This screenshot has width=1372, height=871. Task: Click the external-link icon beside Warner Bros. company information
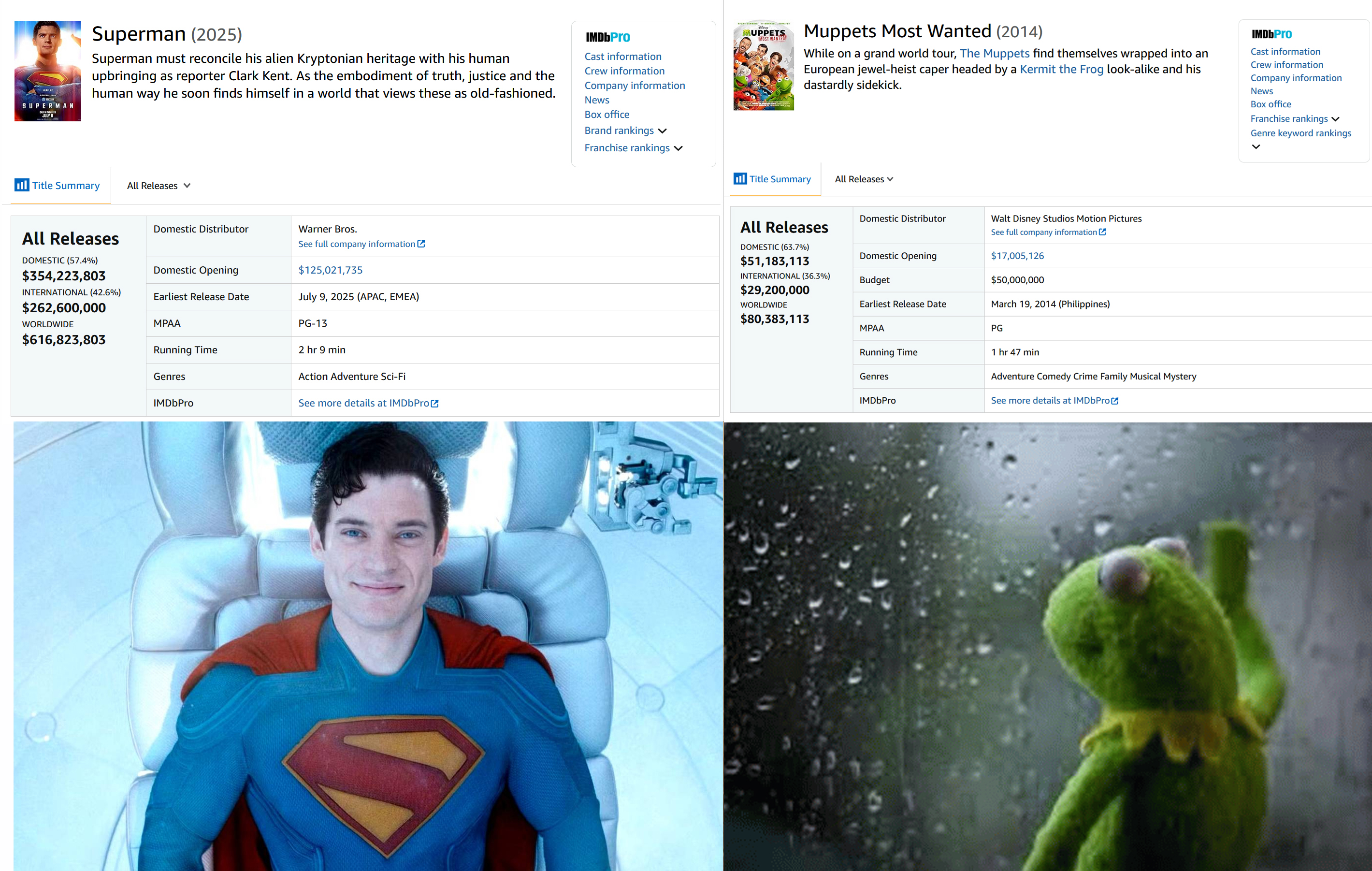coord(421,244)
